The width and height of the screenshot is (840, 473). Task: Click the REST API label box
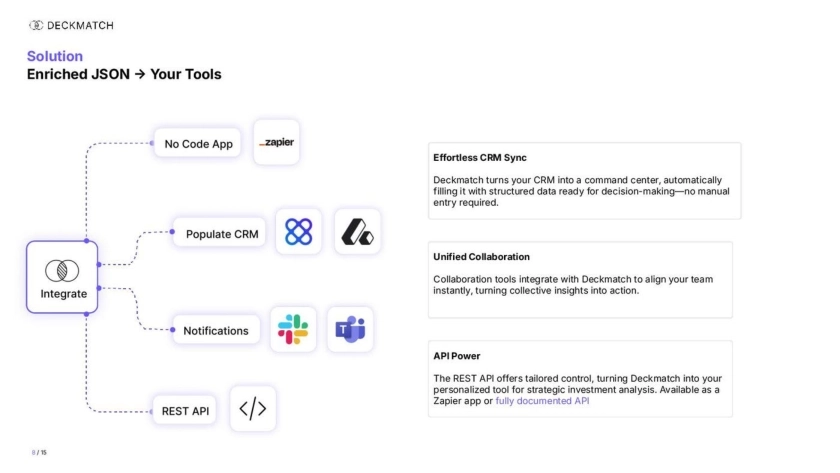point(185,410)
